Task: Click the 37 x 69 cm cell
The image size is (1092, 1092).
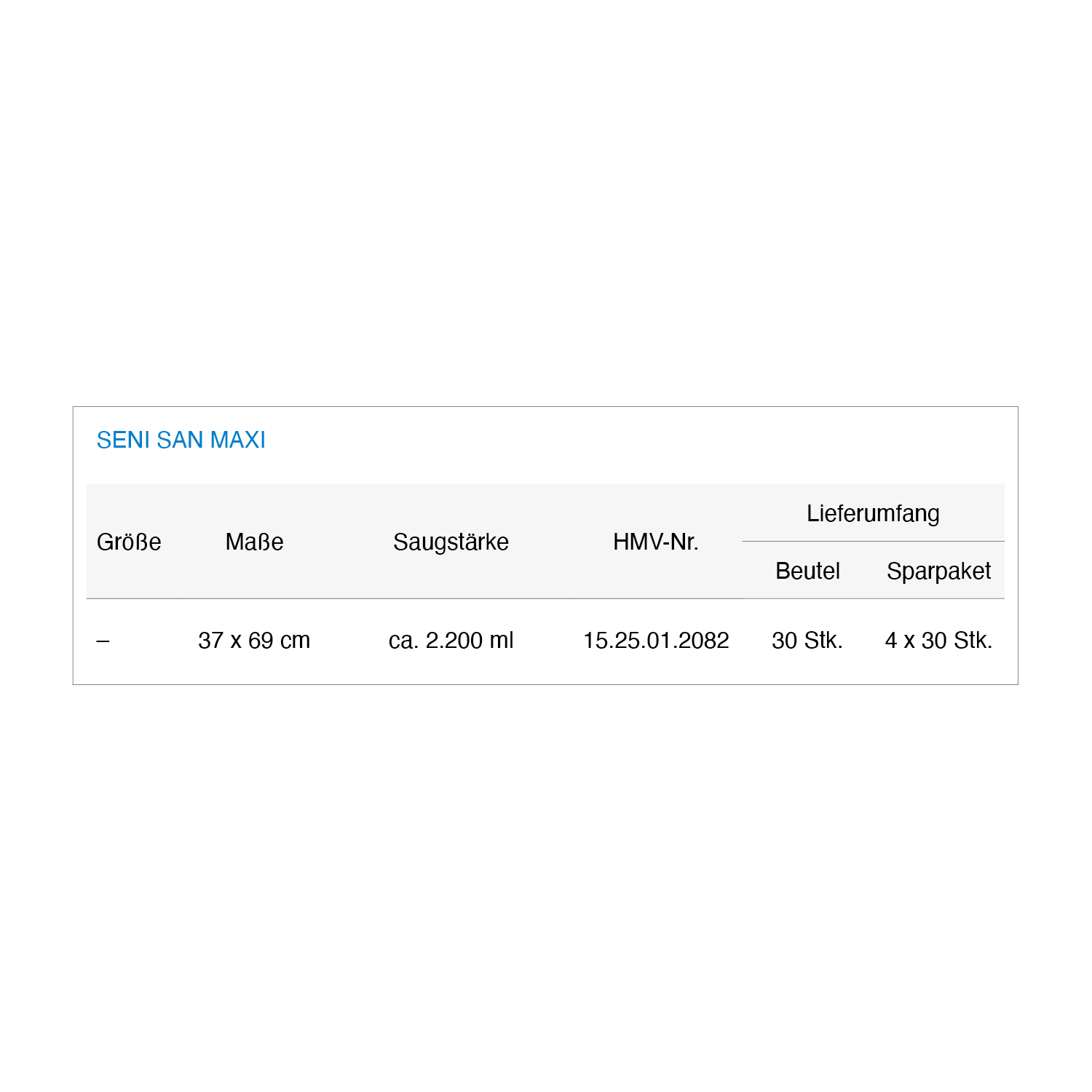Action: click(254, 641)
